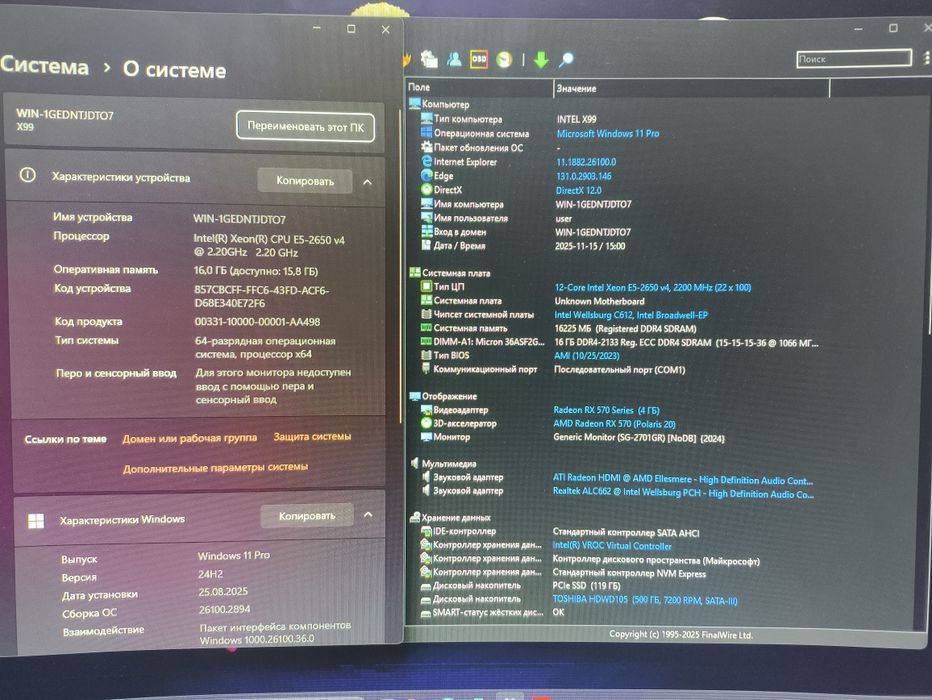Click the Тип BIOS row icon
Image resolution: width=932 pixels, height=700 pixels.
[x=426, y=355]
